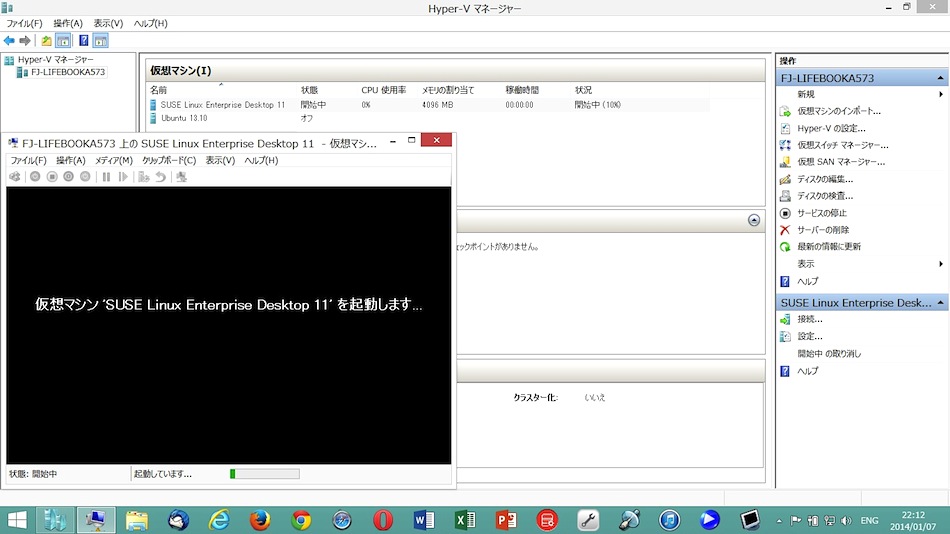The image size is (950, 534).
Task: Click ディスクの編集 action
Action: (825, 179)
